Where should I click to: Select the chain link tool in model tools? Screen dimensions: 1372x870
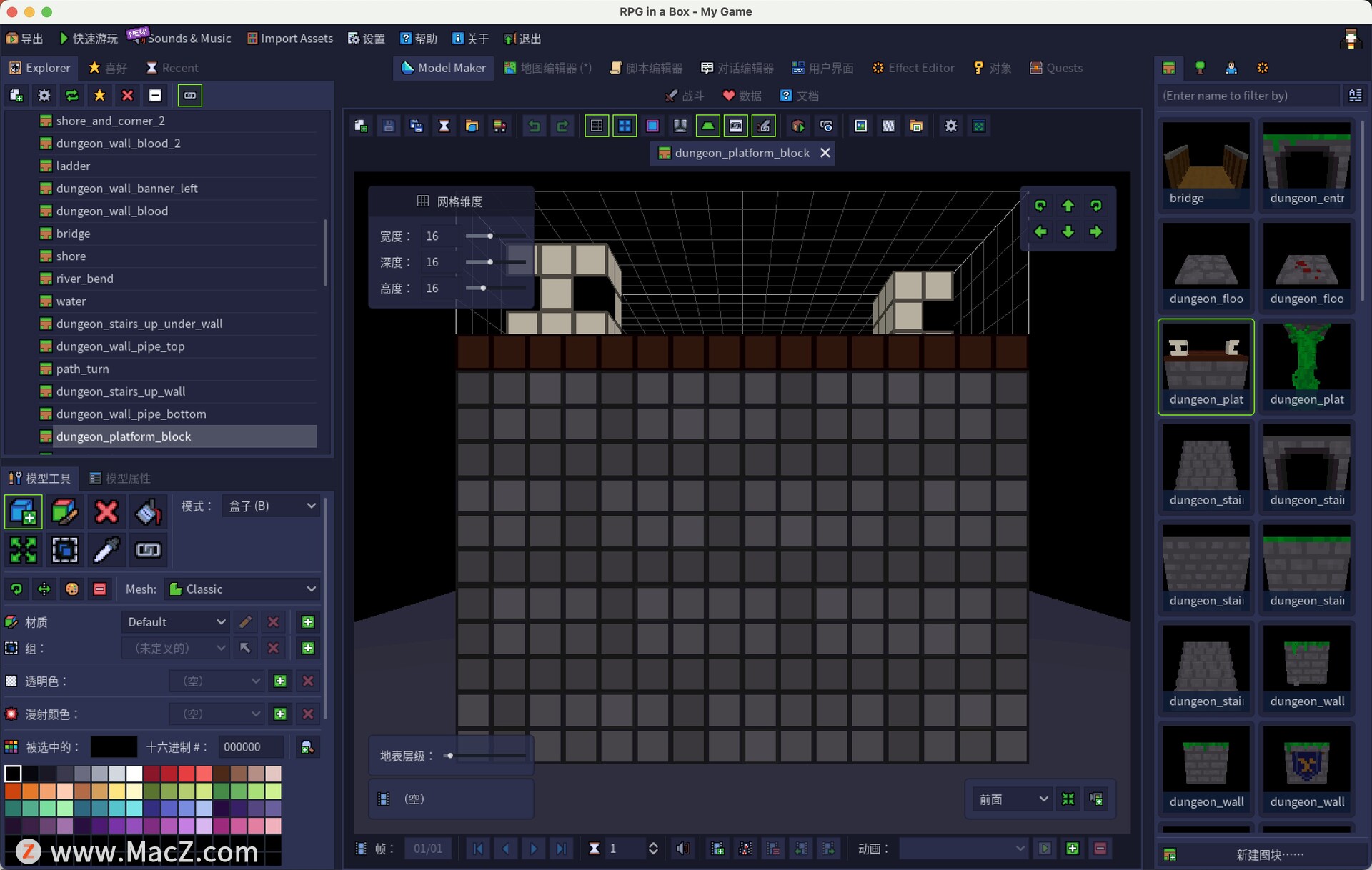click(x=149, y=549)
